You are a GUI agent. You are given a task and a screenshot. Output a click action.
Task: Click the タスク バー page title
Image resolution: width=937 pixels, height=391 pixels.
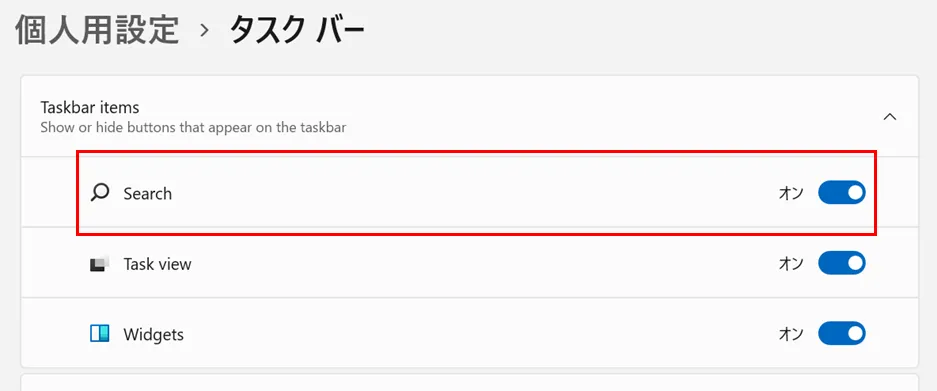click(296, 31)
